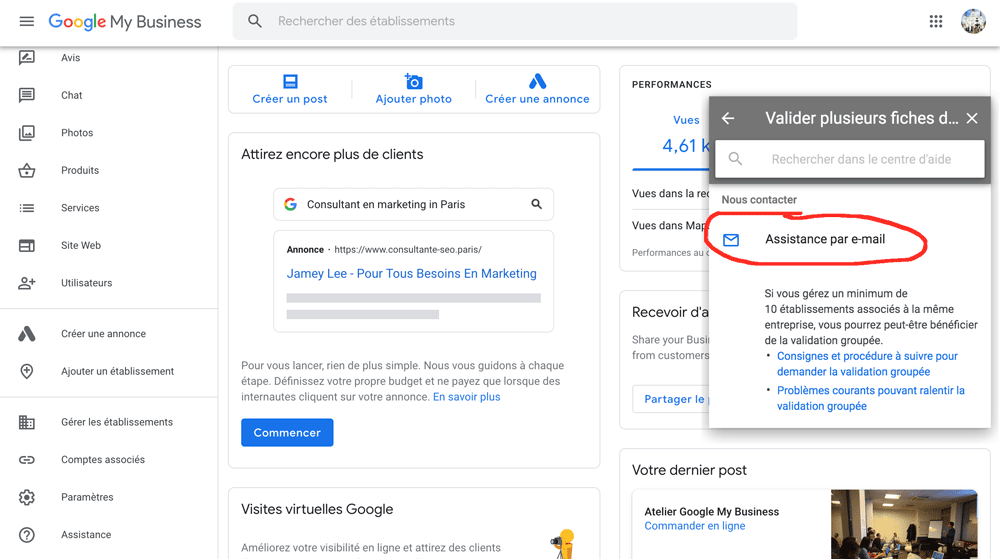Open Chat in the sidebar
The height and width of the screenshot is (559, 1000).
71,96
